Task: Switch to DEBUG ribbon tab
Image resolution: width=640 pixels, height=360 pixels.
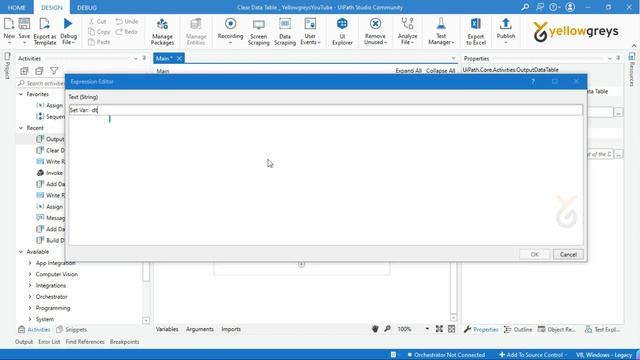Action: tap(87, 7)
